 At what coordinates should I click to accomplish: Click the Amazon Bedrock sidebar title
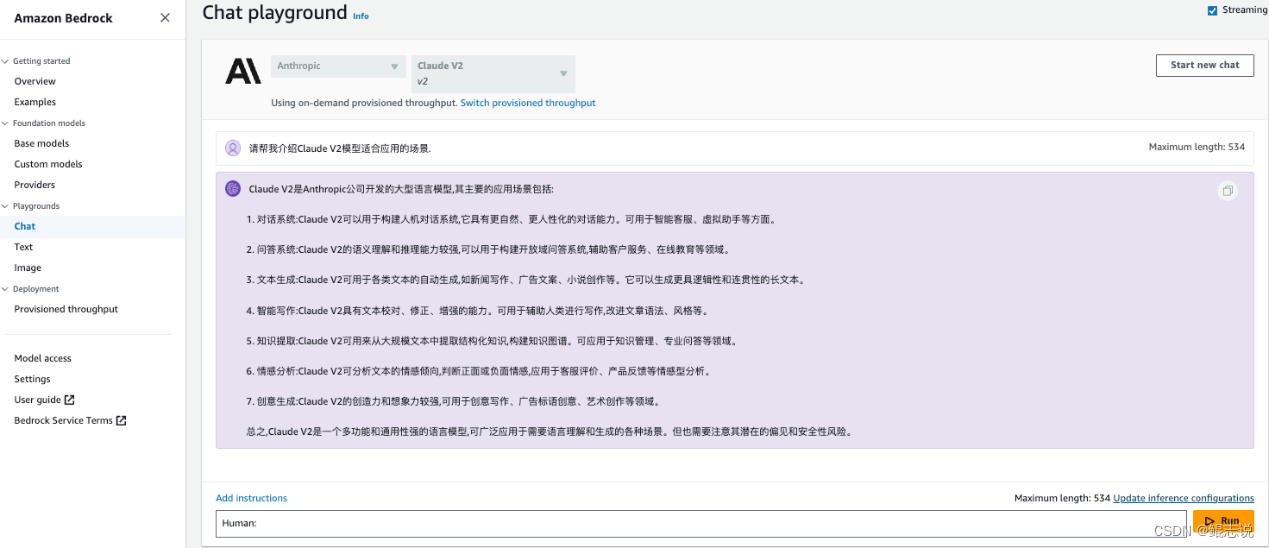(x=64, y=18)
